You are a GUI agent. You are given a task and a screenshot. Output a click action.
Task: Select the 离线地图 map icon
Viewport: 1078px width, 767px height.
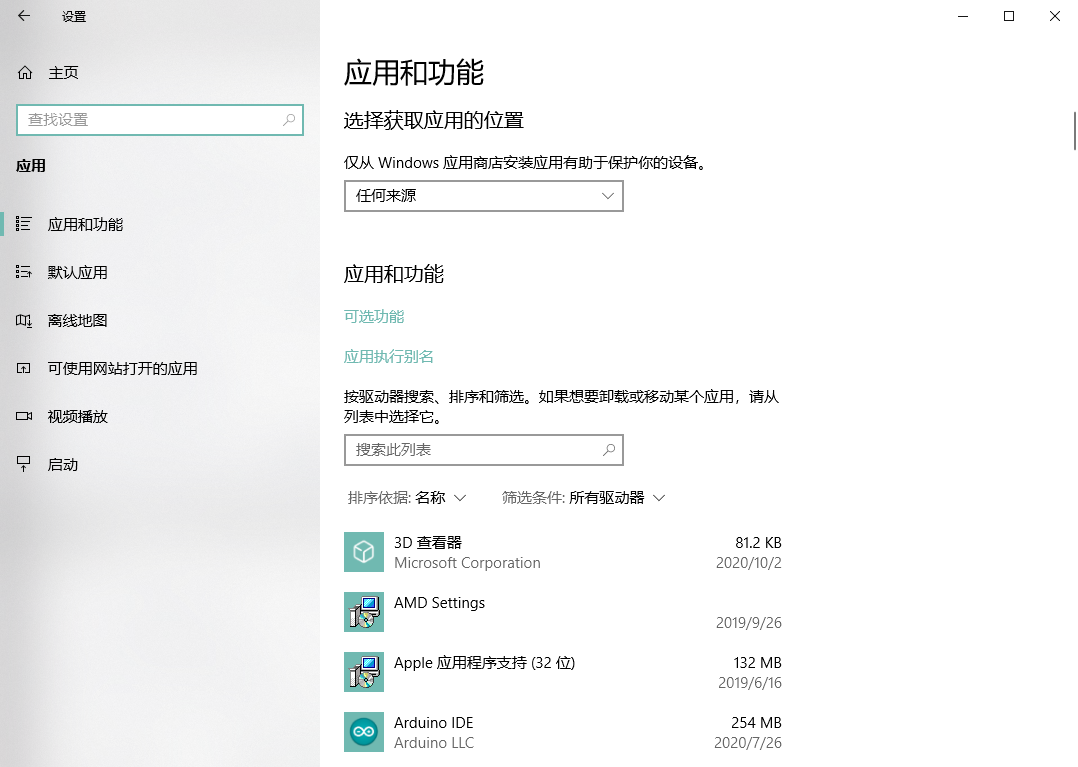click(24, 320)
